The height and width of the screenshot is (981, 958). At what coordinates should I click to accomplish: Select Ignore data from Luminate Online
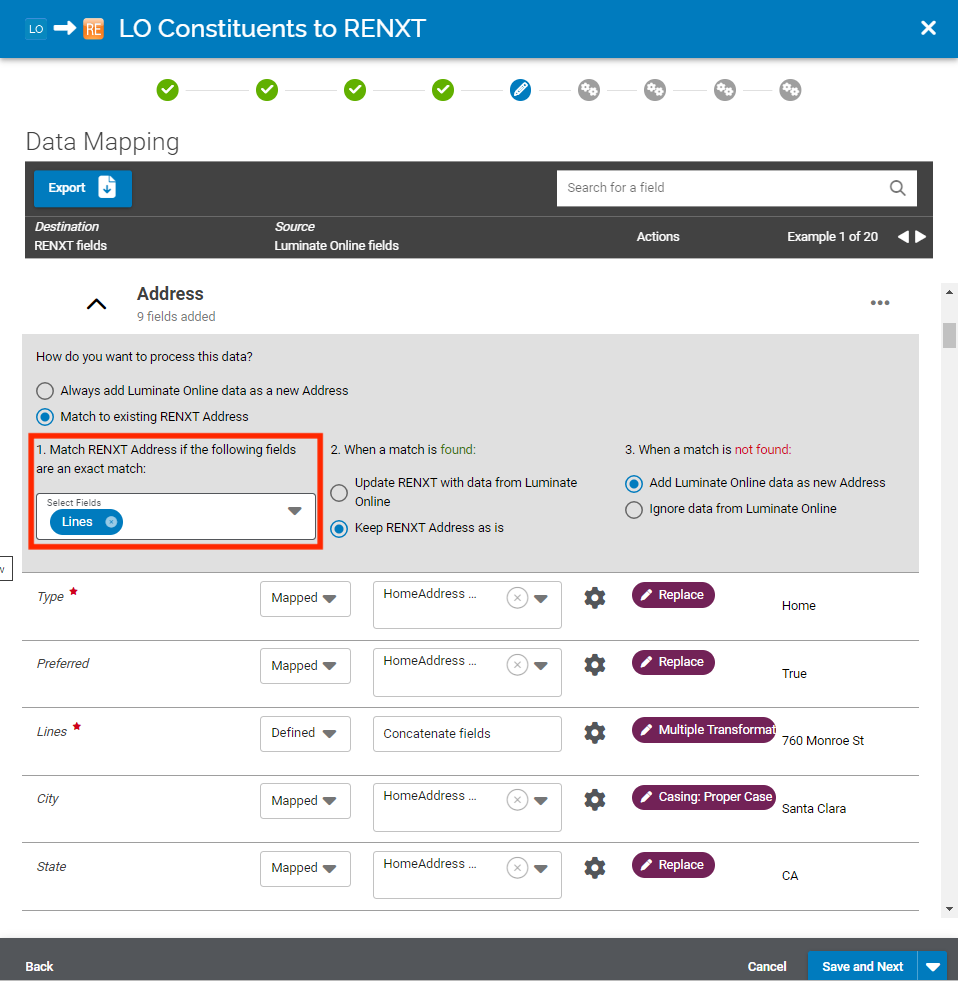pos(634,510)
